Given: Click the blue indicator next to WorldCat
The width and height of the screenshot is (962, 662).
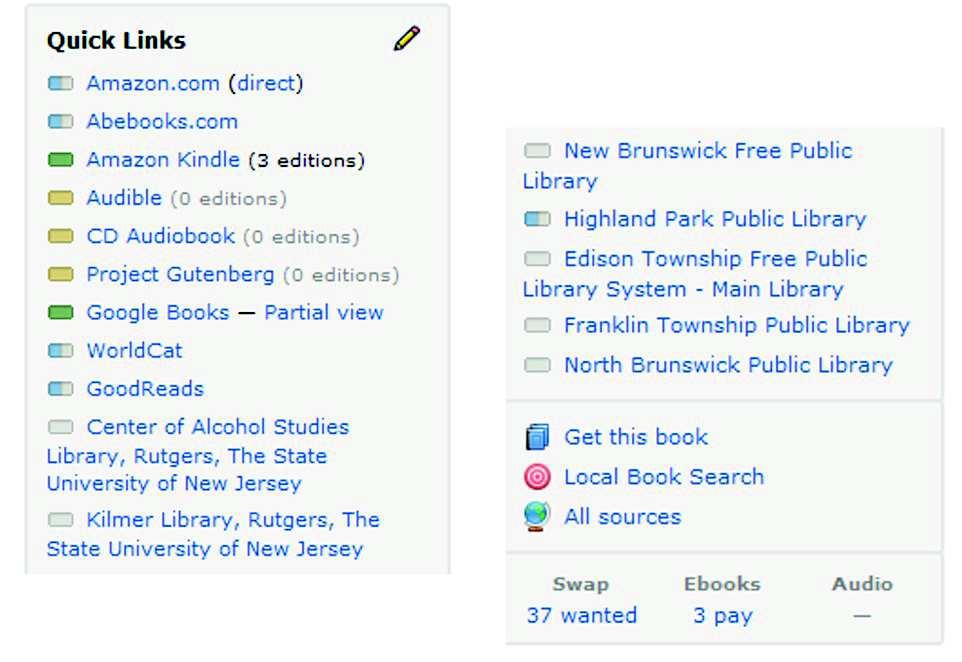Looking at the screenshot, I should point(60,350).
